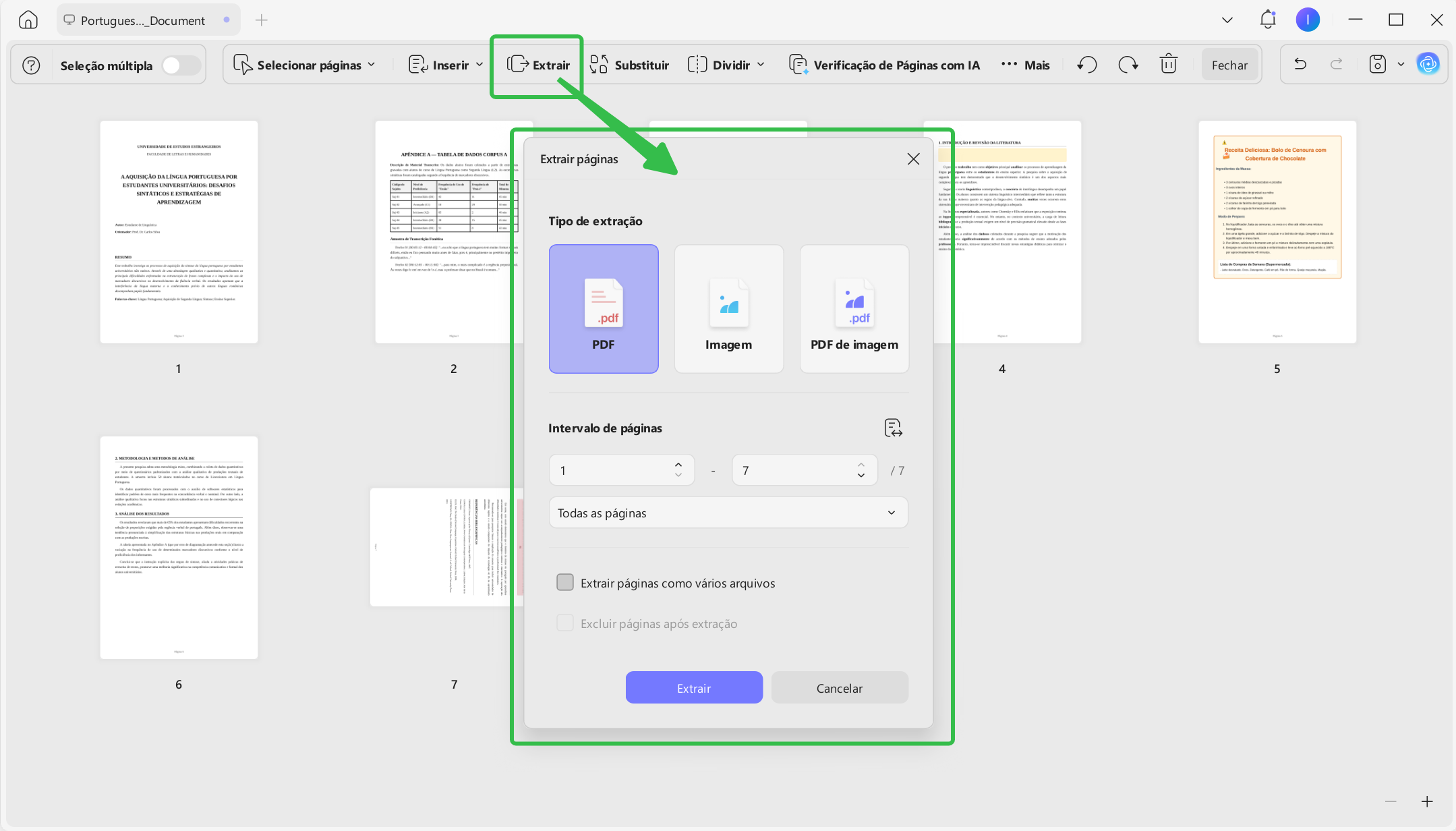
Task: Click the blue Extrair button in dialog
Action: (694, 688)
